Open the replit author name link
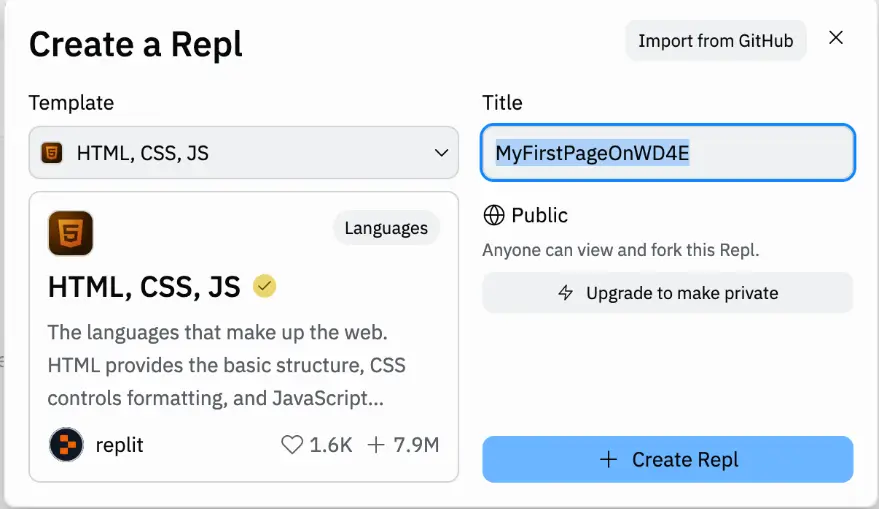The image size is (879, 509). point(119,445)
